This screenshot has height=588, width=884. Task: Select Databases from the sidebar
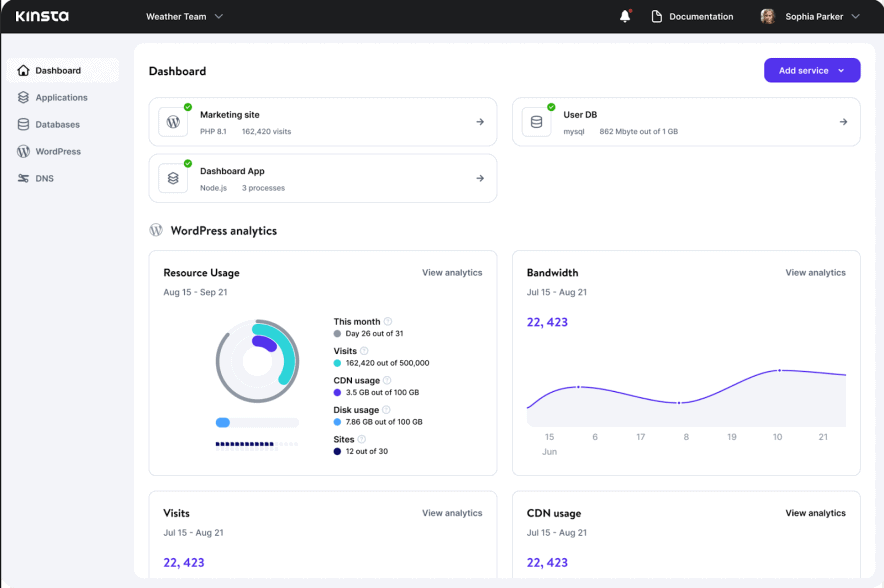coord(55,124)
